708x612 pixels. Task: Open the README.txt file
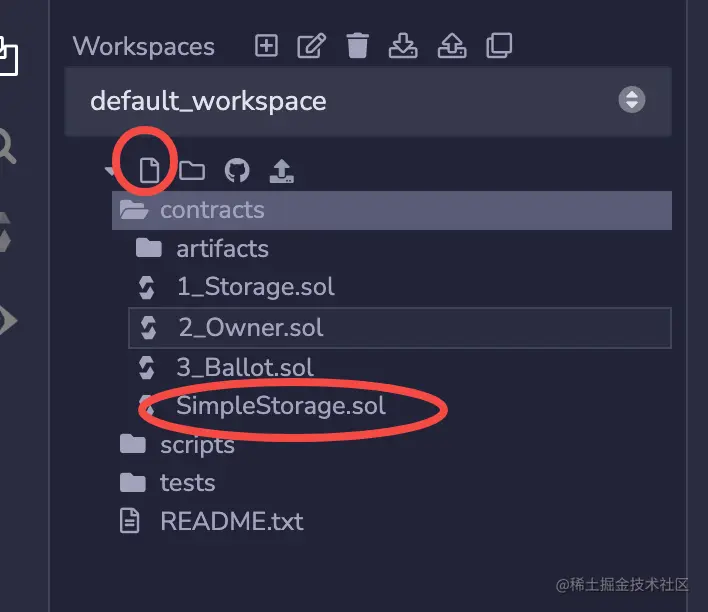(231, 521)
